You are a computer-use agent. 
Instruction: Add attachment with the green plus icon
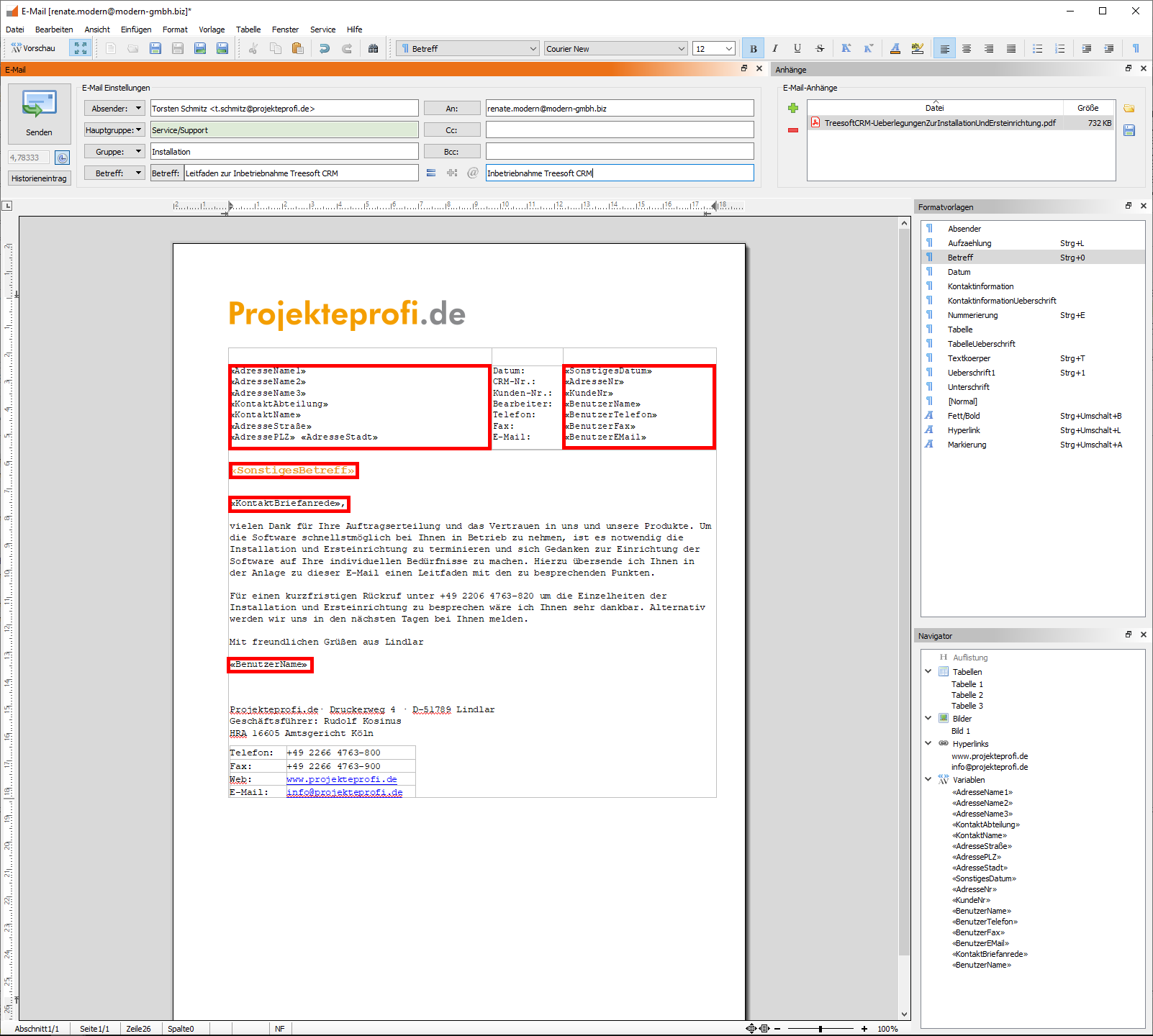[792, 108]
